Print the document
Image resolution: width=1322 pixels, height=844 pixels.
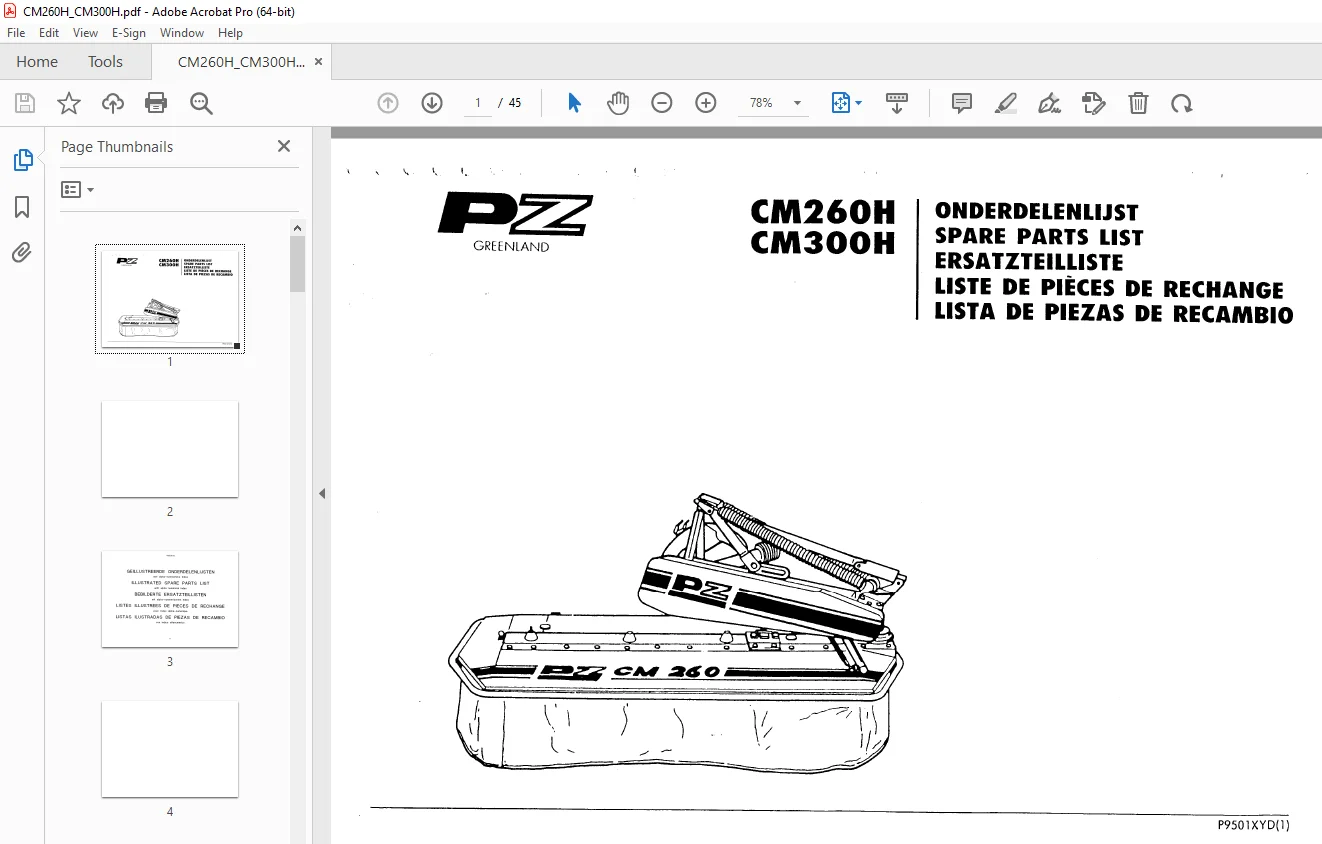coord(156,103)
